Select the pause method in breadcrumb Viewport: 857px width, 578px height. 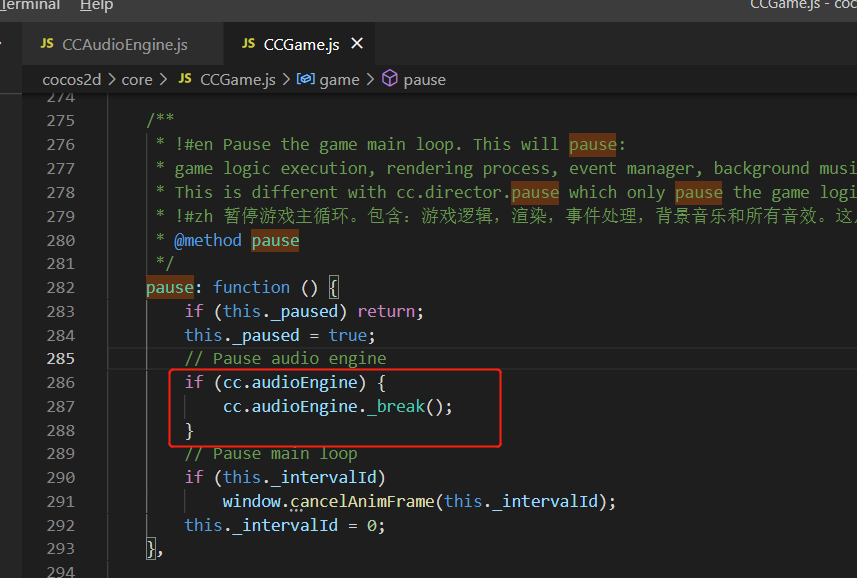(424, 80)
